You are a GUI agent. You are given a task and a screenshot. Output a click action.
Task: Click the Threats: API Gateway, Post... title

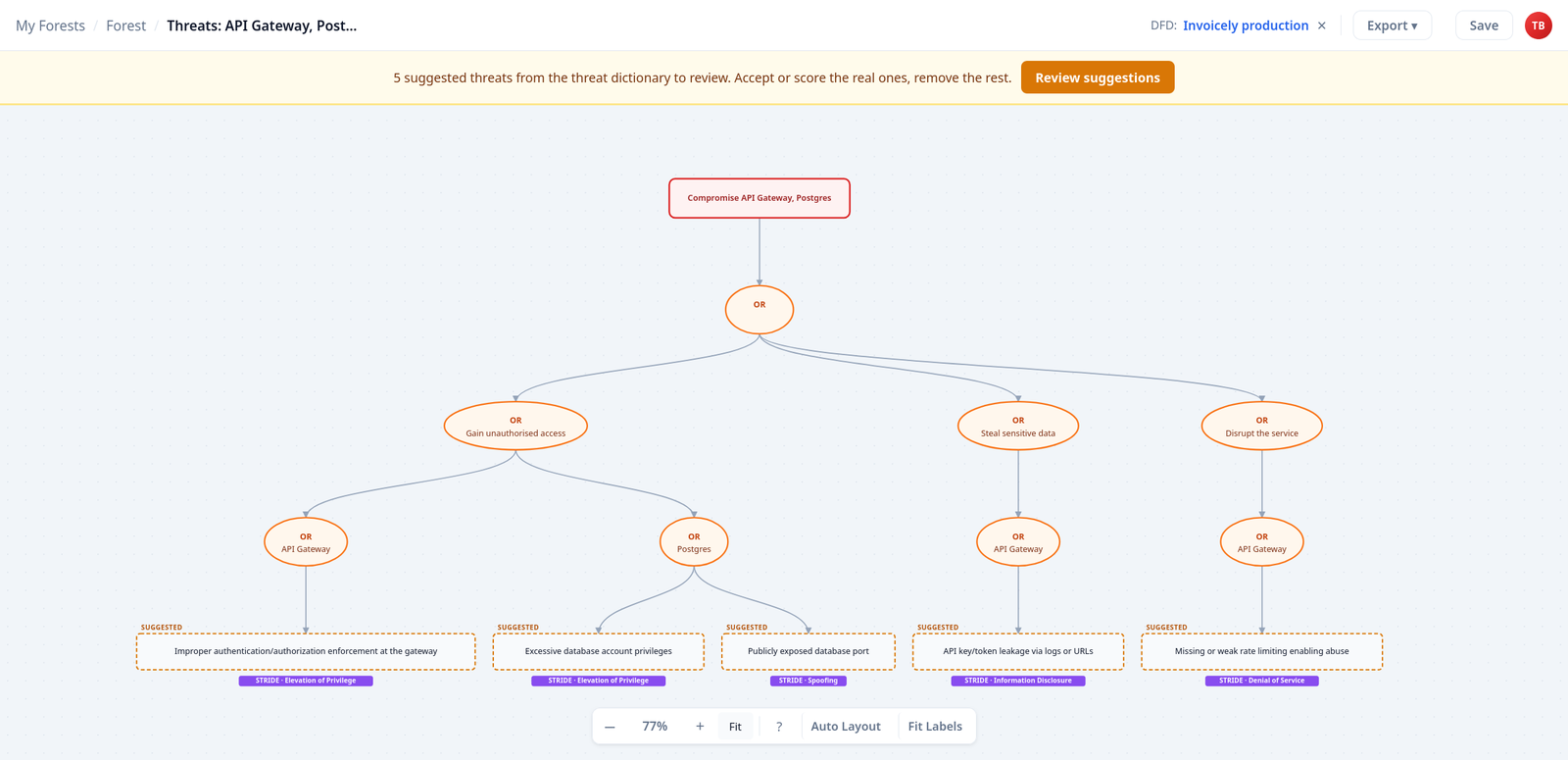pos(262,25)
